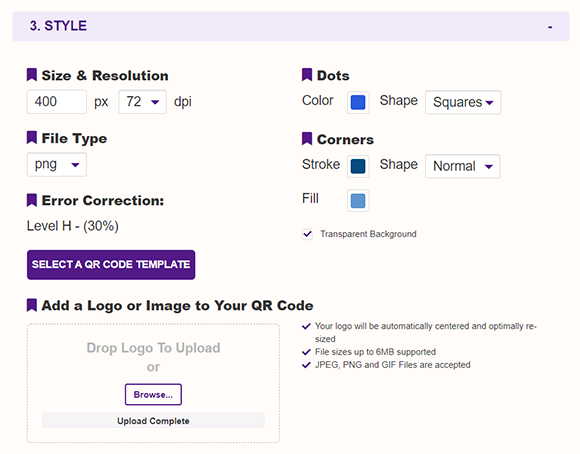580x454 pixels.
Task: Pick the Dots Color swatch
Action: pos(358,102)
